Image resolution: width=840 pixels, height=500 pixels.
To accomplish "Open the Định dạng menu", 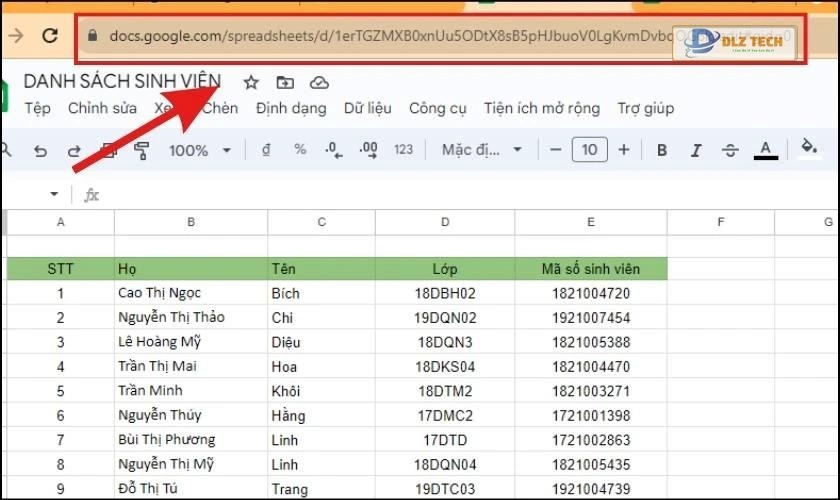I will click(291, 108).
